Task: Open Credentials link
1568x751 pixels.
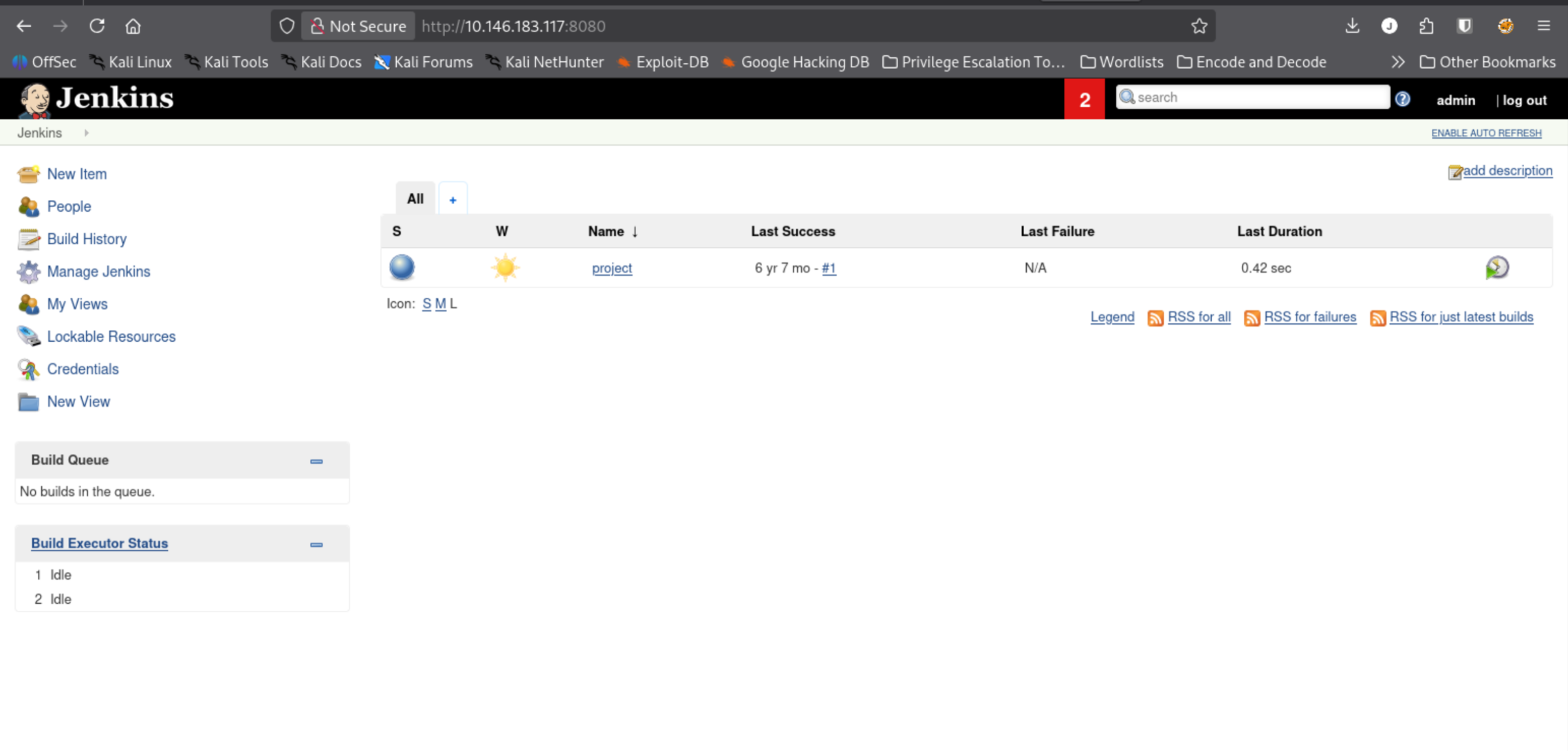Action: 83,369
